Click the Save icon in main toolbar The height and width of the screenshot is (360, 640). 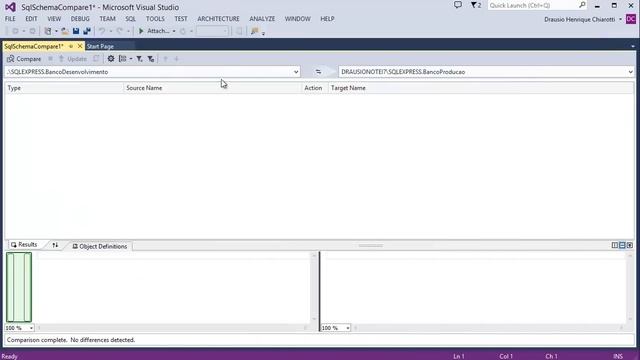[x=76, y=31]
